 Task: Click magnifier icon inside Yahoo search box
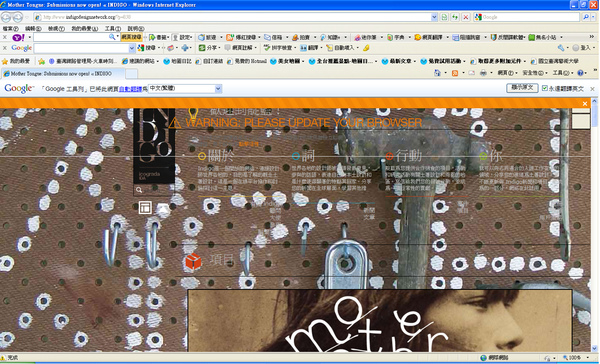coord(112,37)
